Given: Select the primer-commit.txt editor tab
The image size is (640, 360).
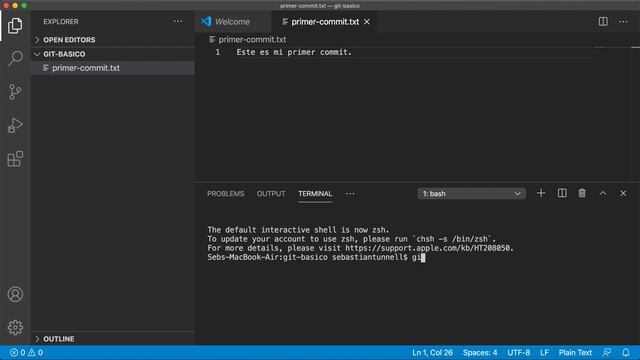Looking at the screenshot, I should [x=325, y=22].
